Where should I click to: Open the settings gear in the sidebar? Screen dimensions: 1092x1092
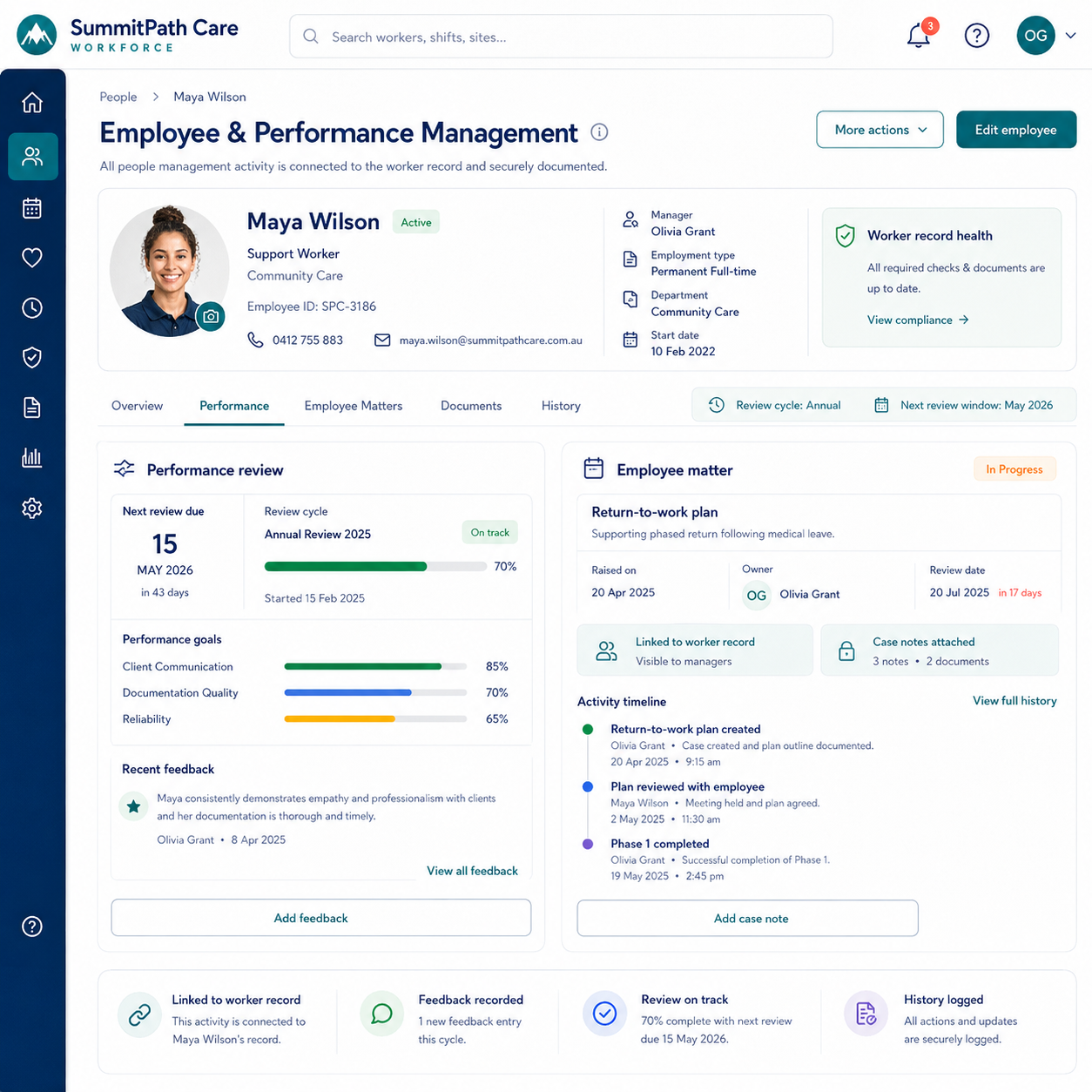tap(32, 508)
